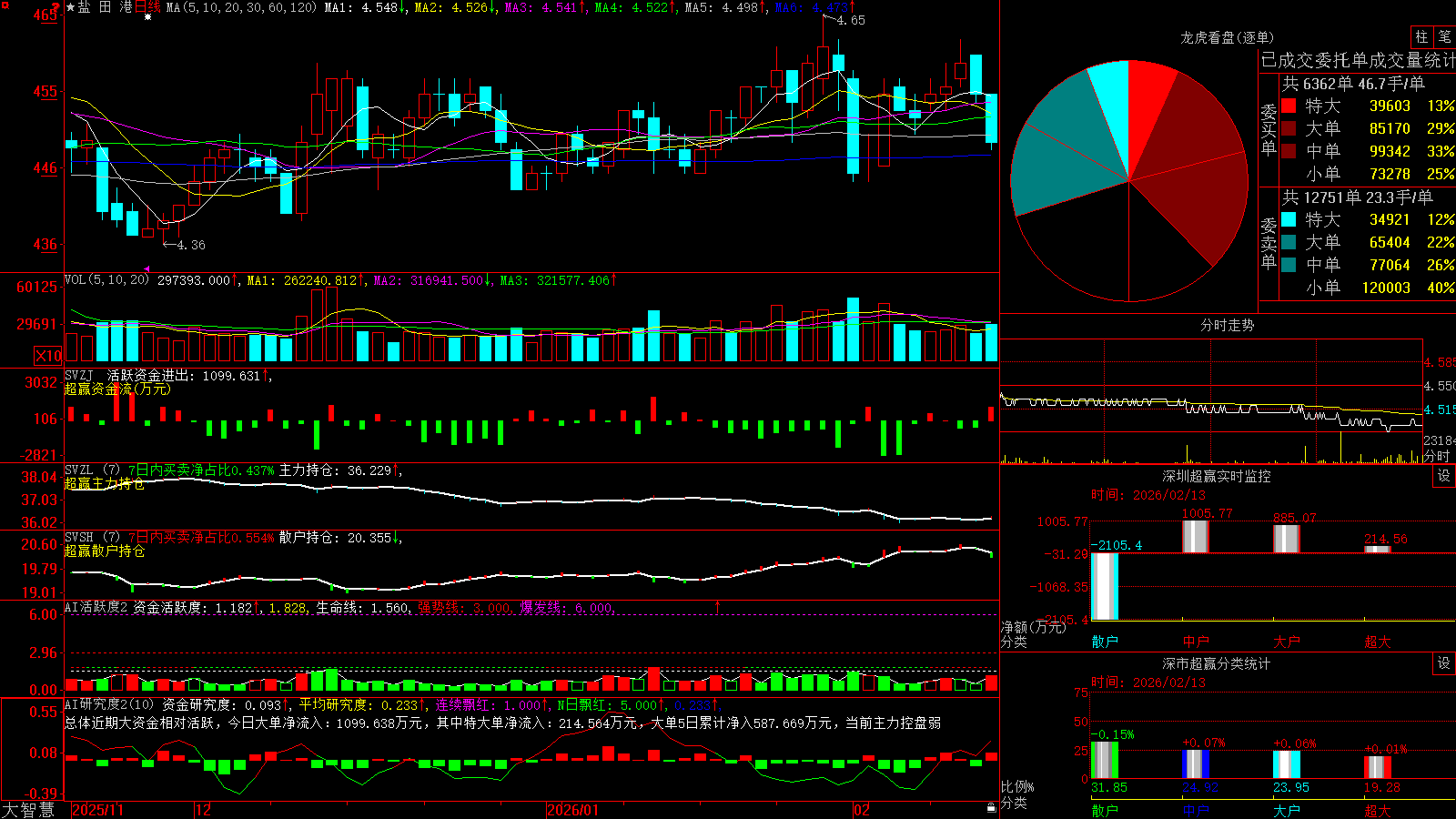
Task: Click the 超赢散户持仓 label
Action: coord(105,551)
